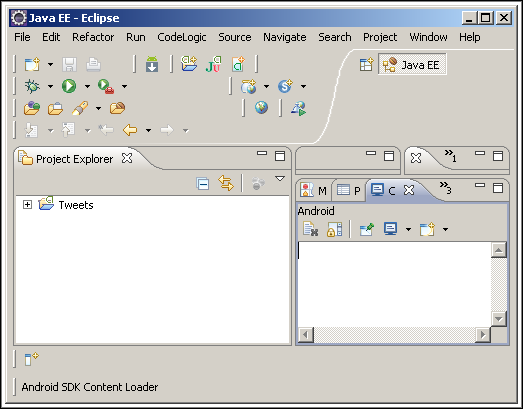523x409 pixels.
Task: Open the External Tools dropdown arrow
Action: tap(124, 86)
